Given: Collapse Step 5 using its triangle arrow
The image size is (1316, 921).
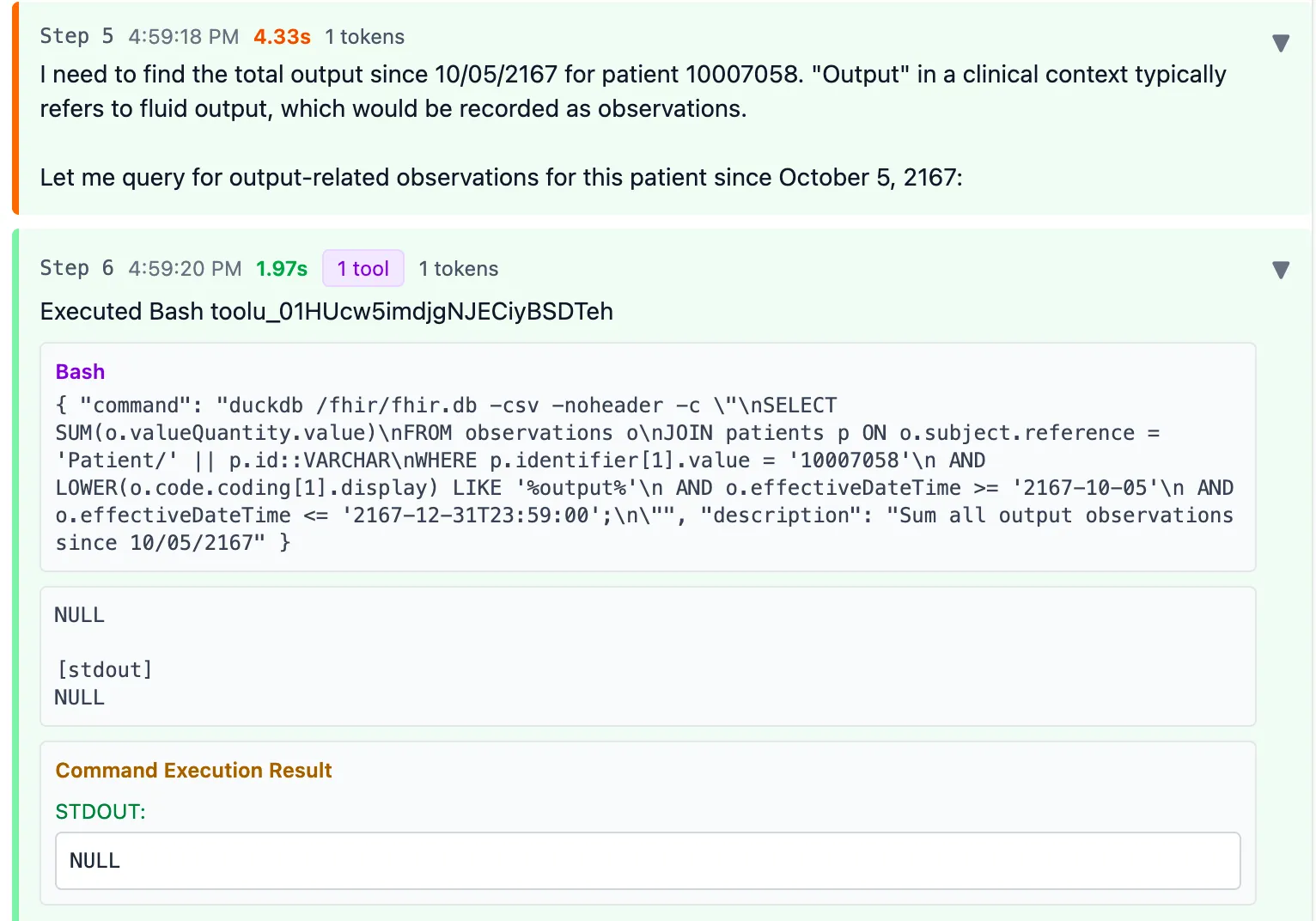Looking at the screenshot, I should [1280, 43].
